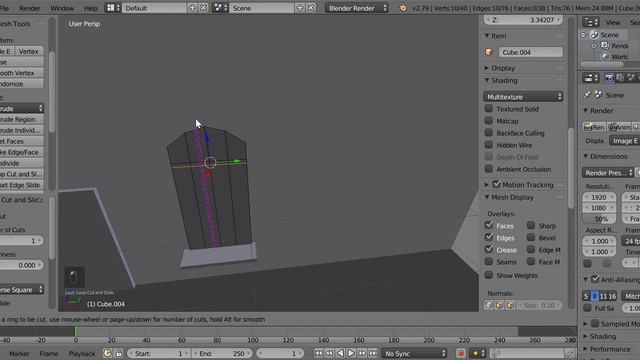The height and width of the screenshot is (360, 640).
Task: Click the Subdivide tool button
Action: pyautogui.click(x=22, y=163)
